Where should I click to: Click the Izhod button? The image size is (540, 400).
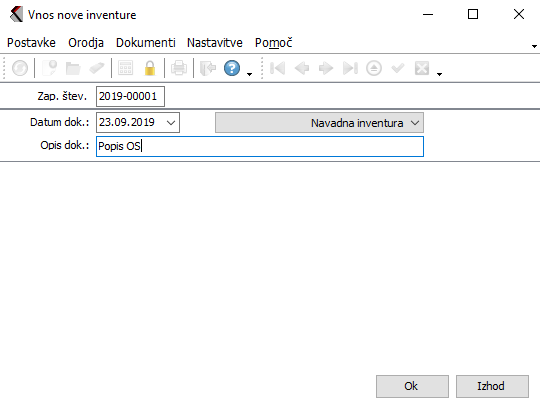(x=492, y=386)
